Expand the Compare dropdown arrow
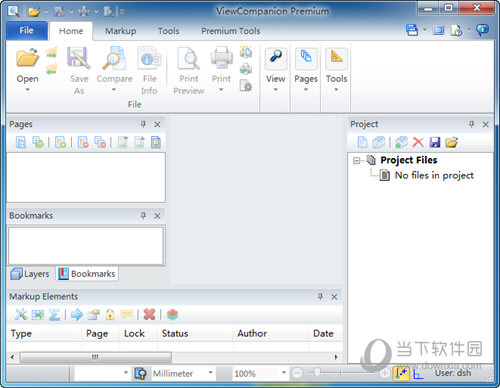This screenshot has height=388, width=500. point(114,89)
